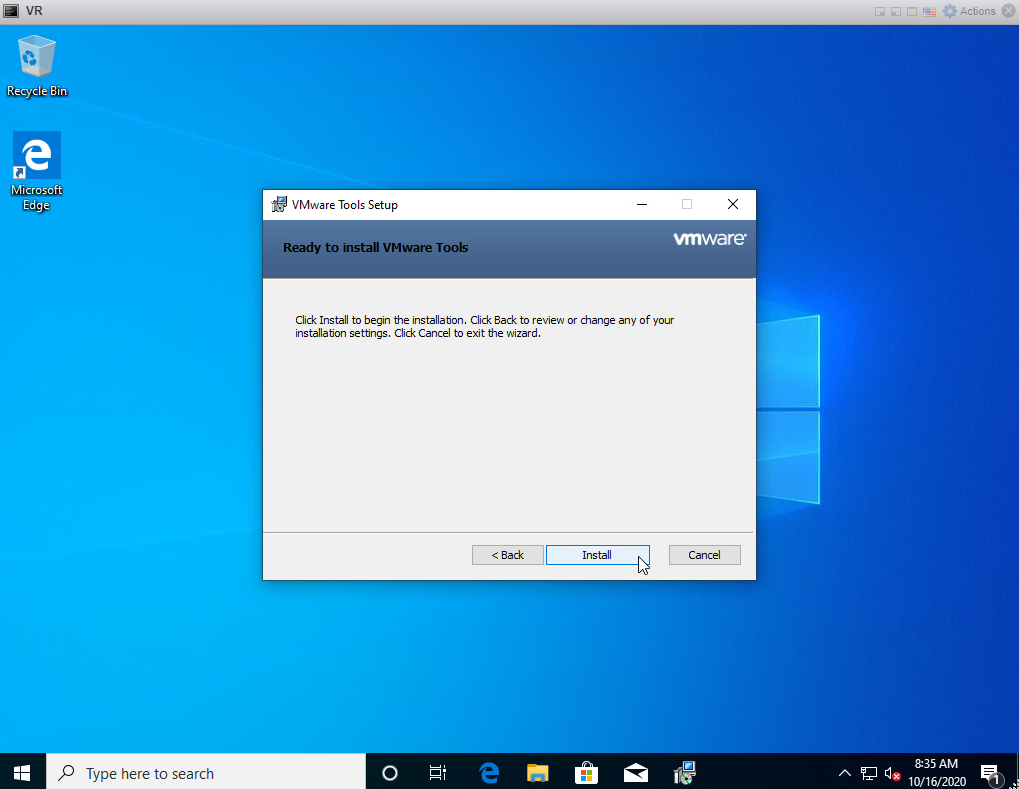This screenshot has width=1019, height=789.
Task: Click the VR console monitor icon
Action: (11, 11)
